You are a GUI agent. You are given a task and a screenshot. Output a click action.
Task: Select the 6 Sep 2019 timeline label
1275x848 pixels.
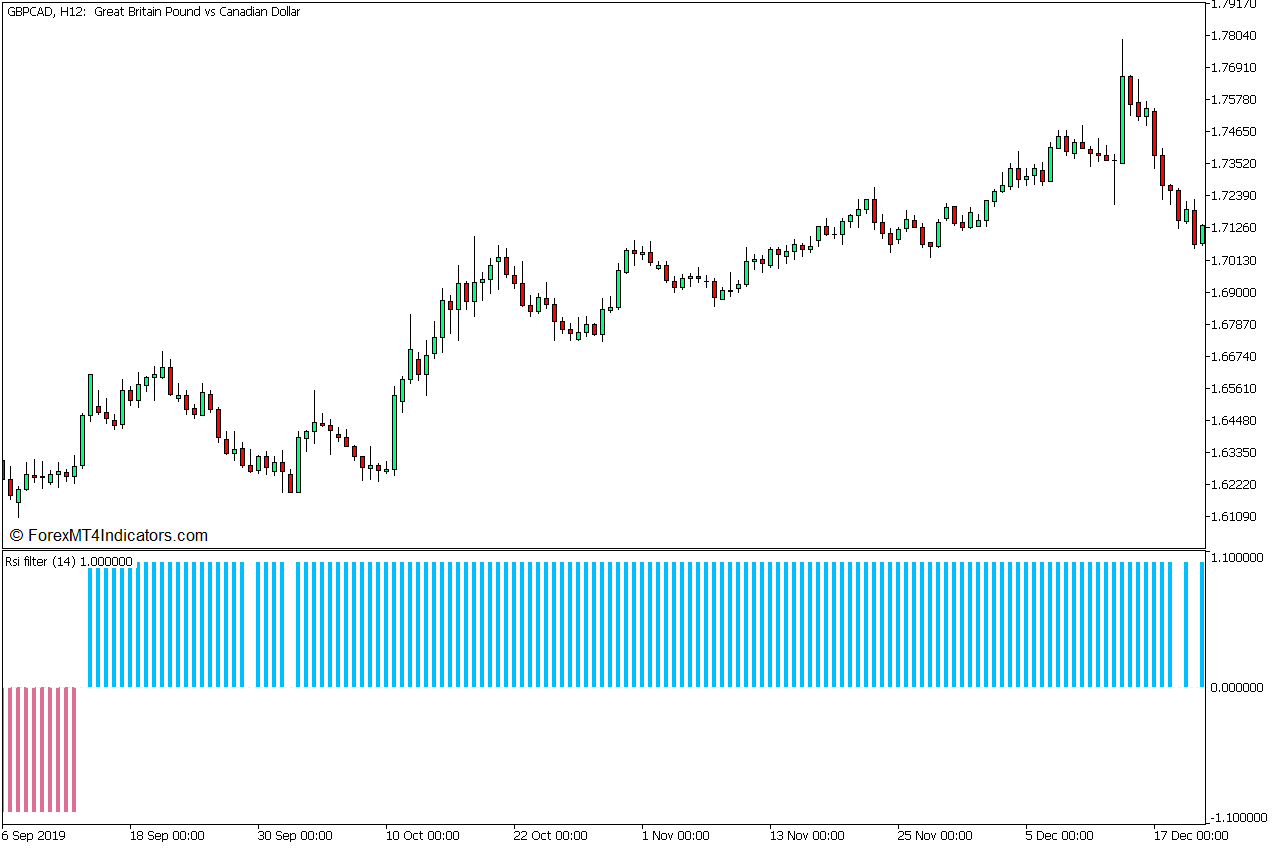coord(35,834)
